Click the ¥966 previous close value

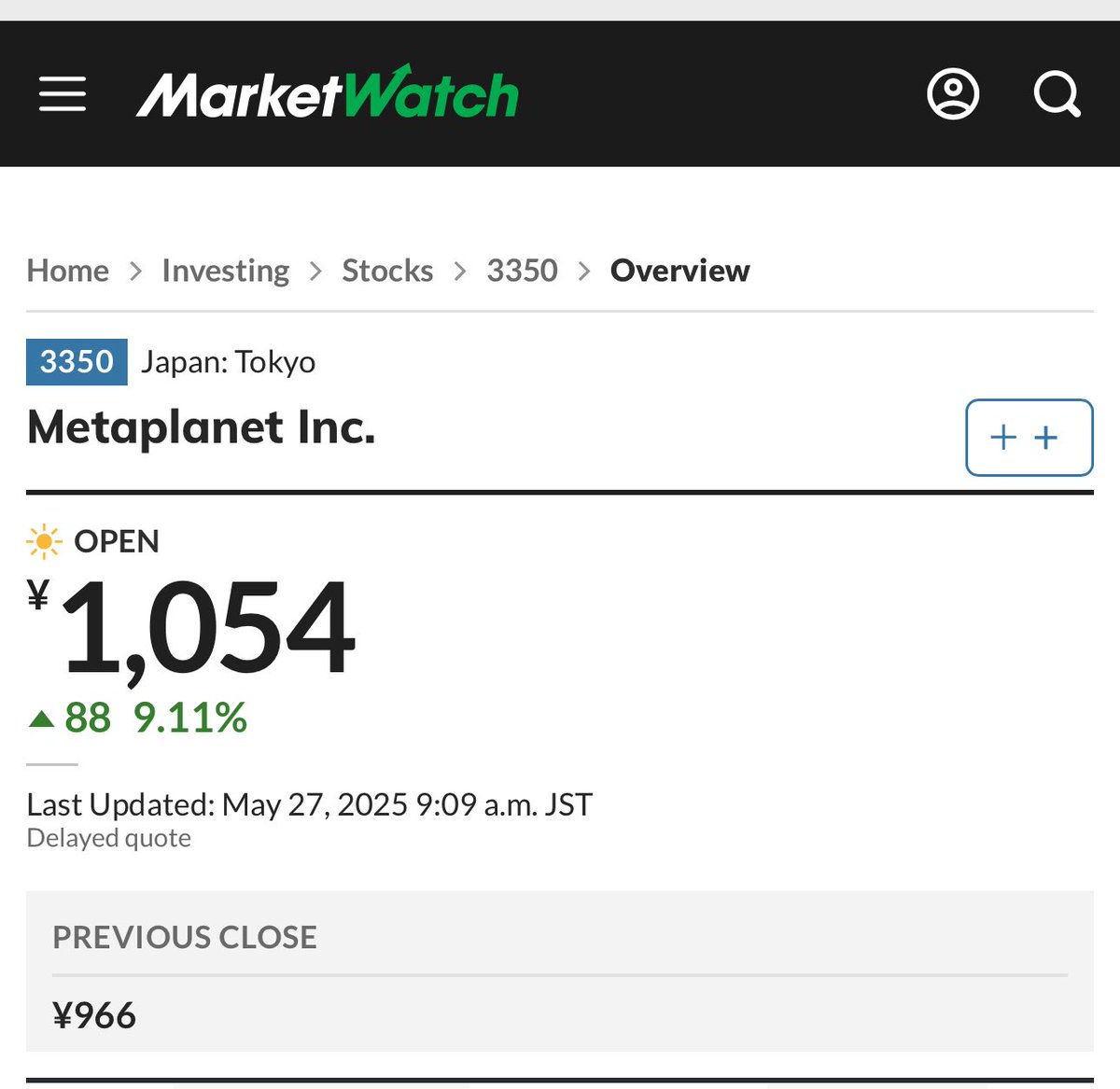coord(94,1015)
